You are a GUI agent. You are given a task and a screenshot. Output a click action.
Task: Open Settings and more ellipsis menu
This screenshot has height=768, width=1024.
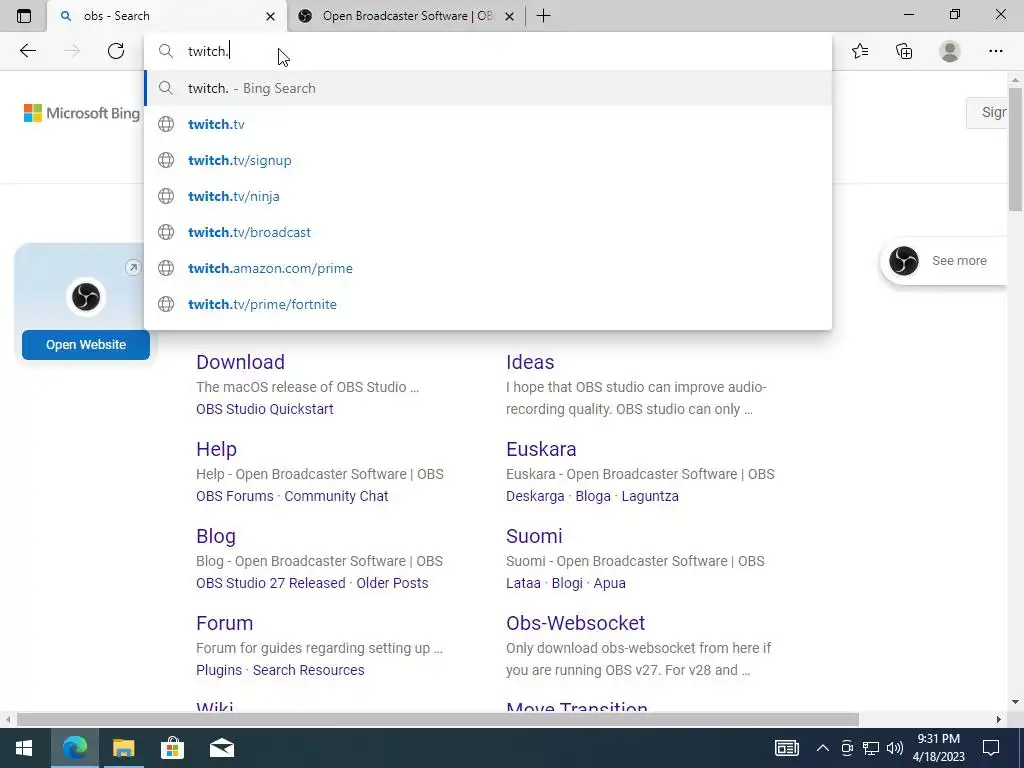point(995,51)
